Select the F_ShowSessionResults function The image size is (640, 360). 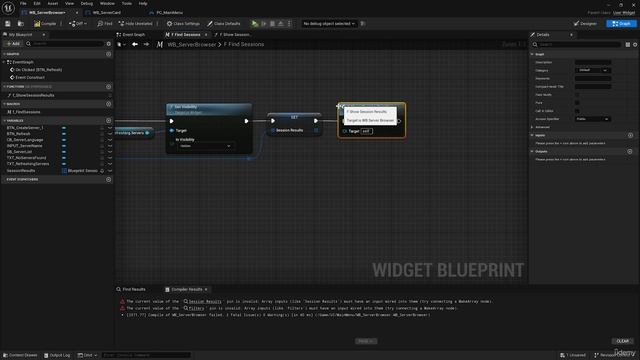[33, 95]
